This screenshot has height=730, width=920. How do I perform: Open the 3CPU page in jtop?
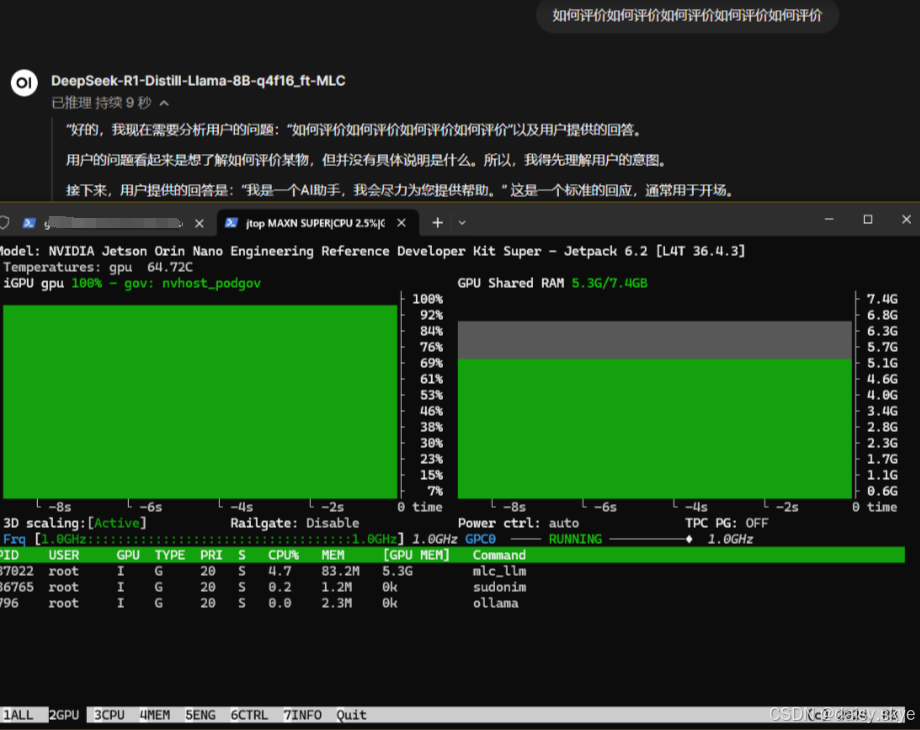click(109, 715)
